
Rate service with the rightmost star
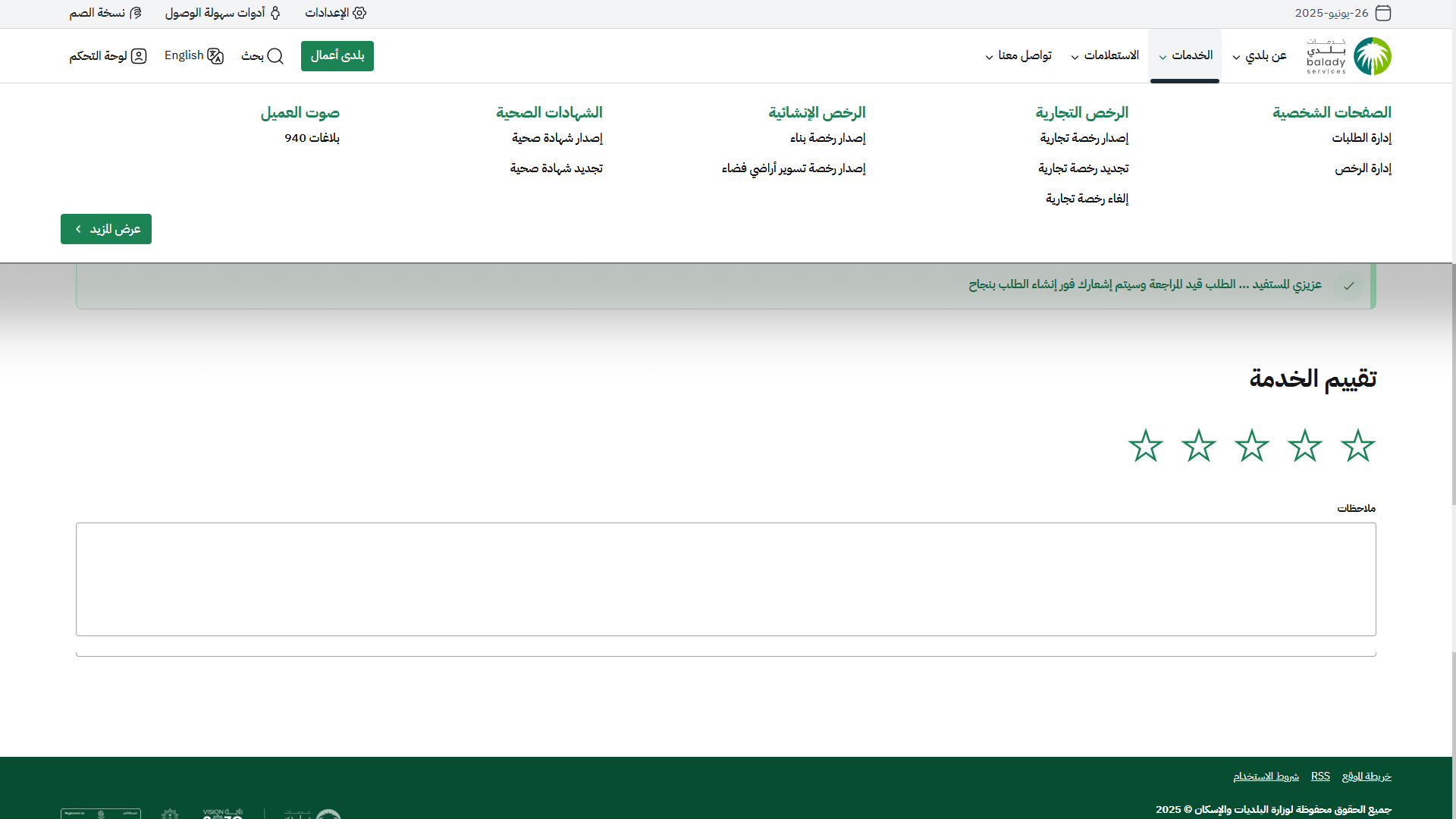click(x=1357, y=445)
